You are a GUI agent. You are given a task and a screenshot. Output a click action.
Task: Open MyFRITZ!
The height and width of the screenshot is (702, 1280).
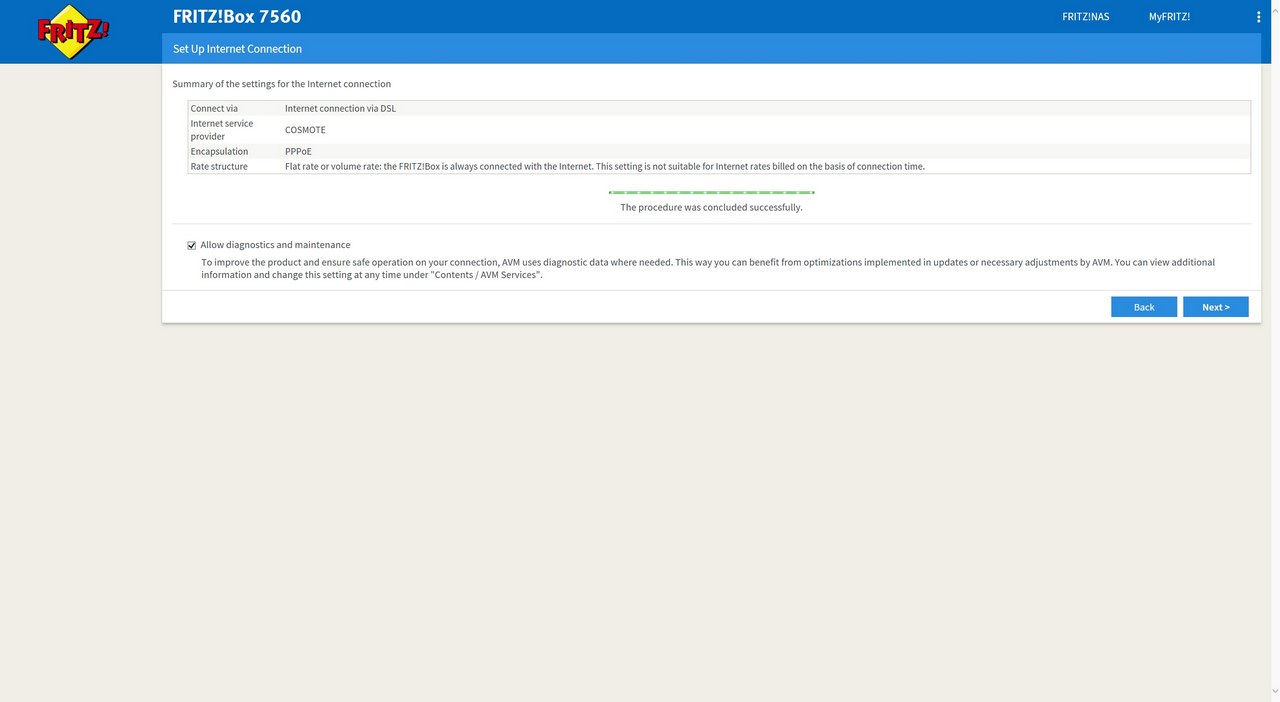coord(1169,17)
